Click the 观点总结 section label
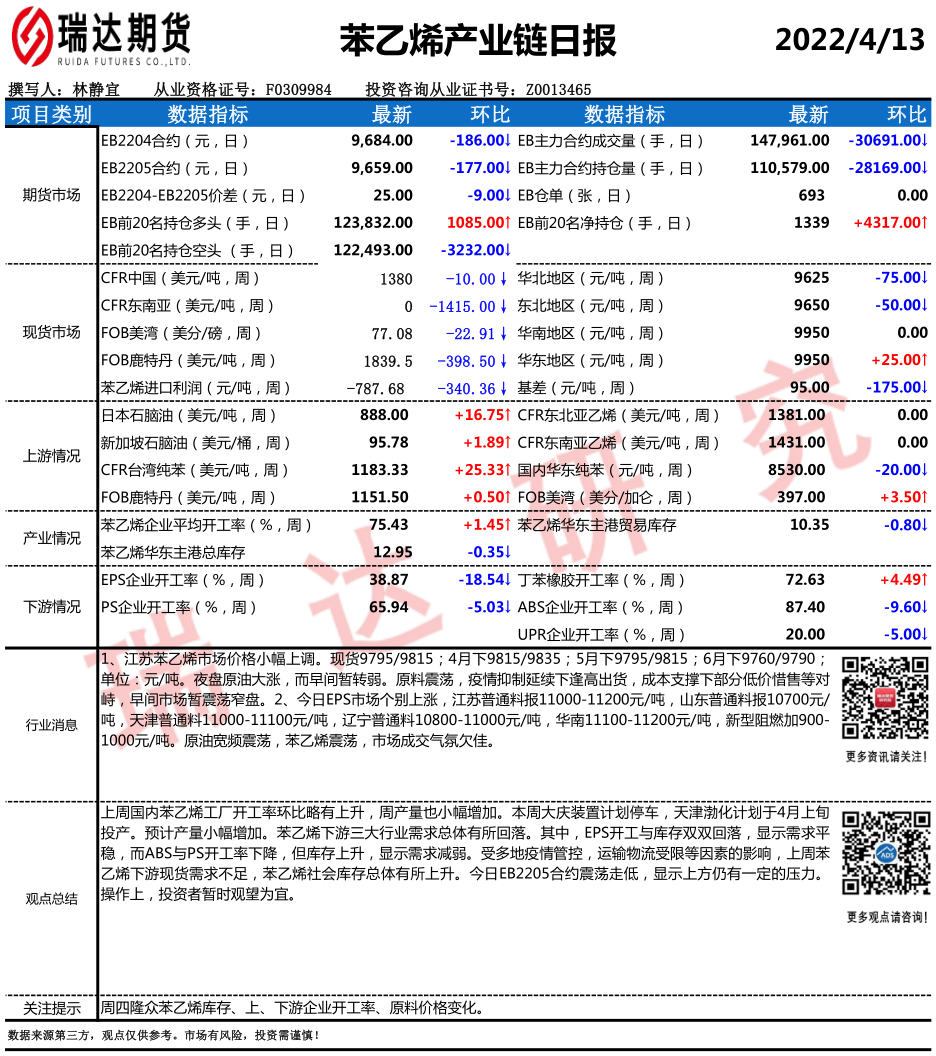Viewport: 936px width, 1056px height. (51, 899)
